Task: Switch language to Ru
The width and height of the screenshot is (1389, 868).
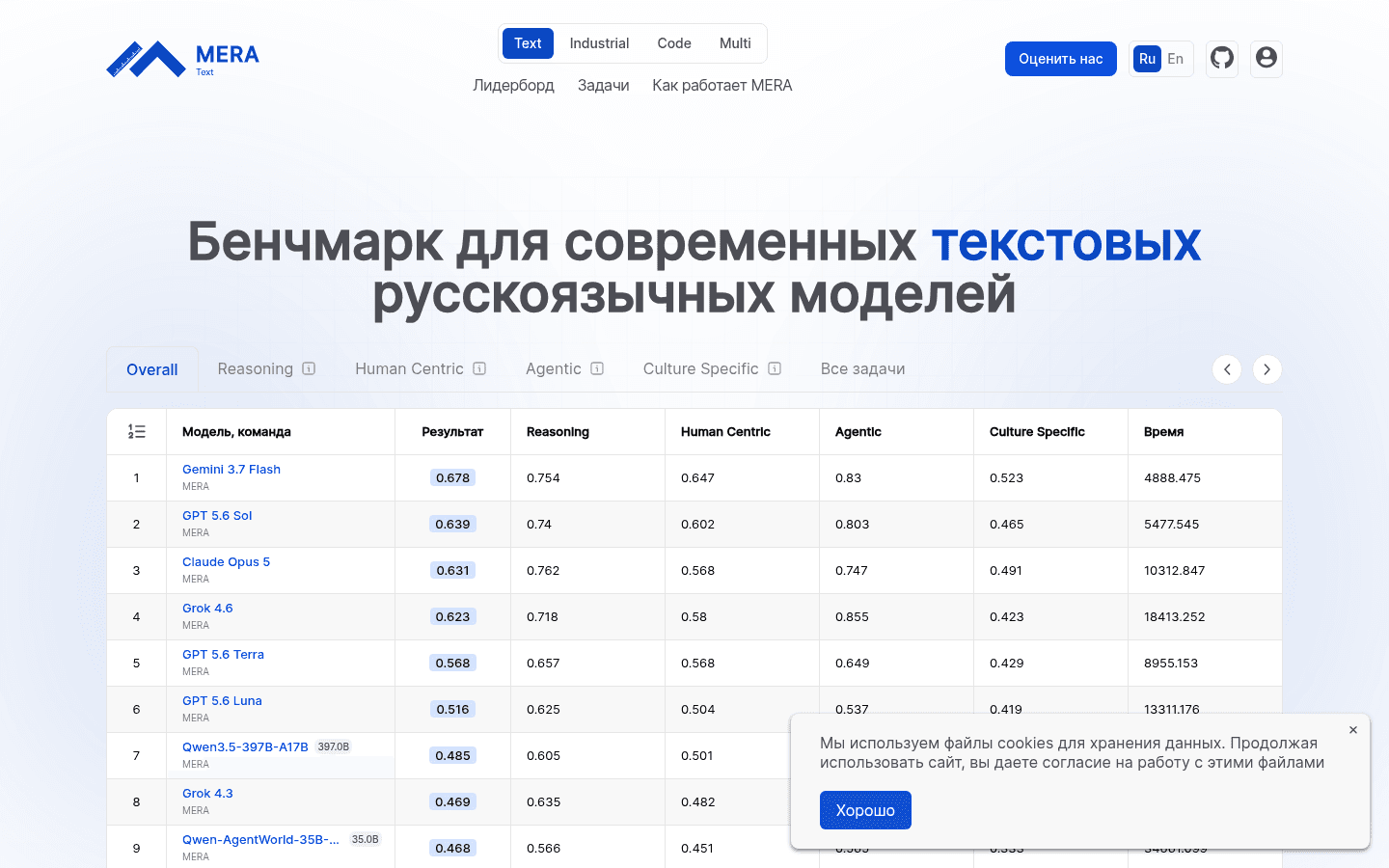Action: (1147, 59)
